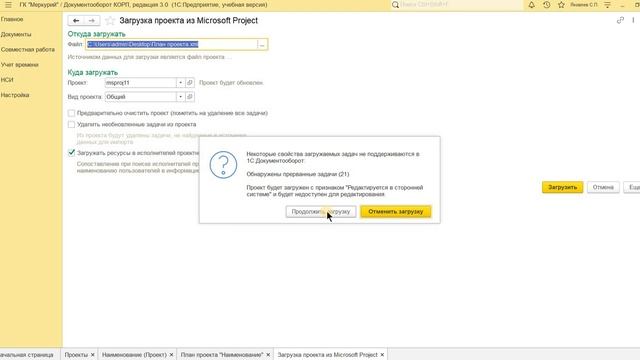Image resolution: width=640 pixels, height=360 pixels.
Task: Open the Учет времени section
Action: (20, 64)
